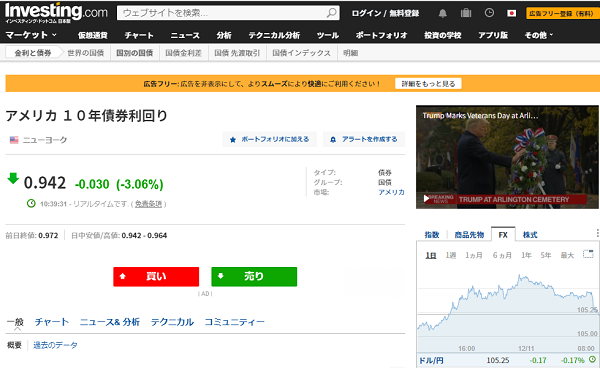This screenshot has width=600, height=368.
Task: Click the アメリカ market link
Action: (391, 192)
